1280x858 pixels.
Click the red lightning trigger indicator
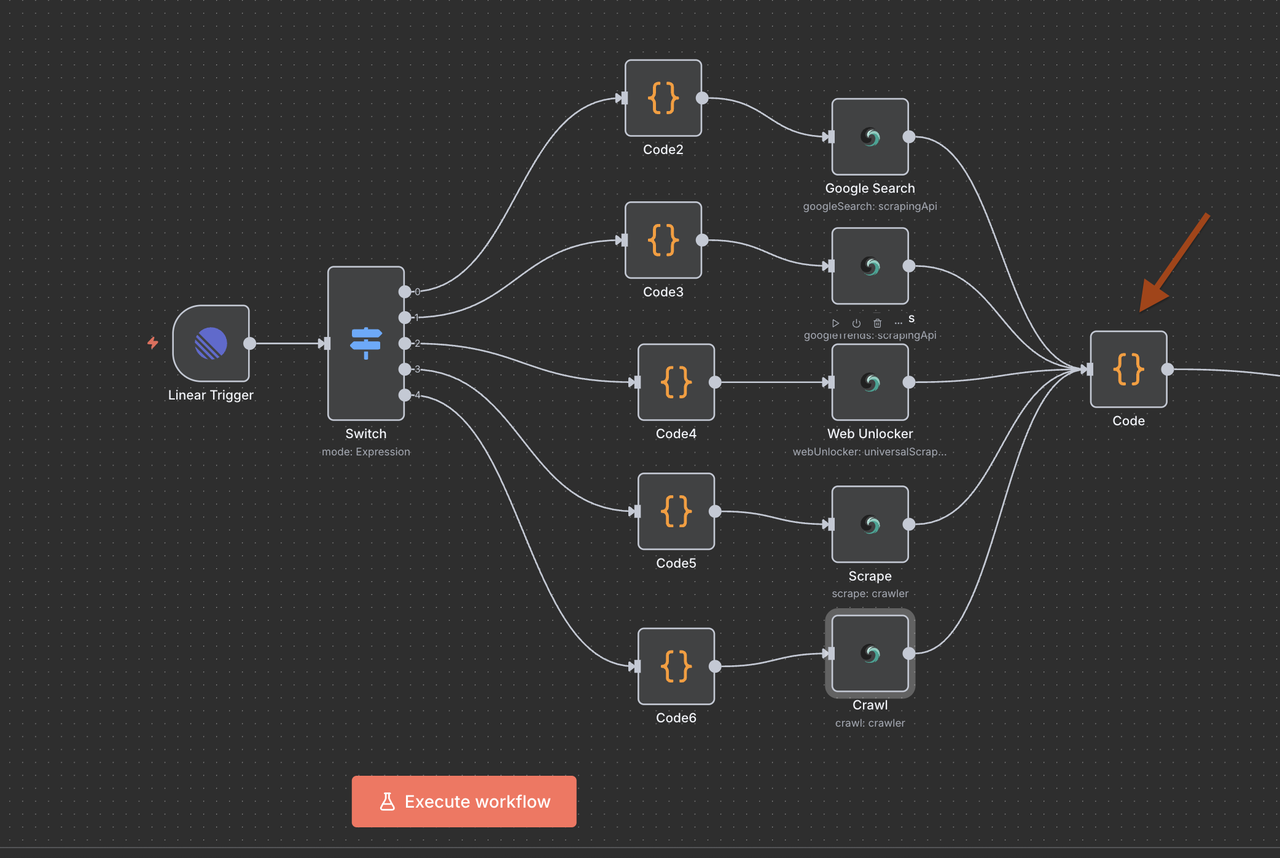coord(153,343)
